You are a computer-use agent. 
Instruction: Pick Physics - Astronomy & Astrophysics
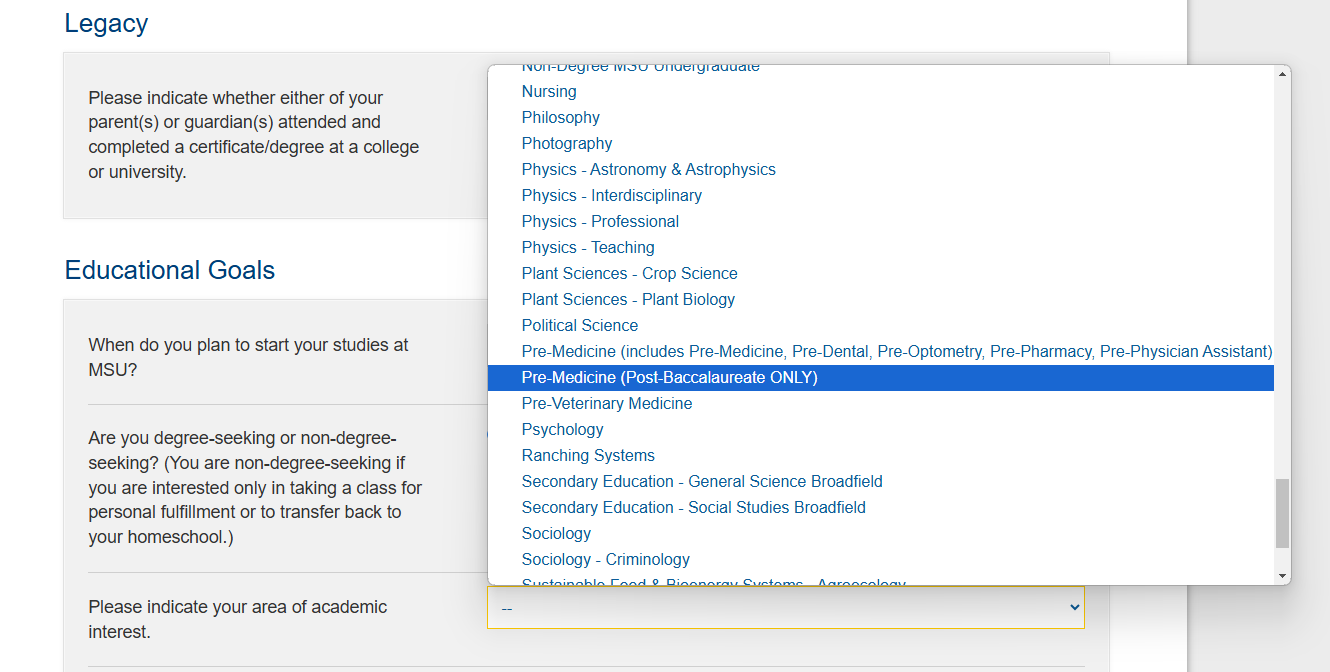point(880,169)
